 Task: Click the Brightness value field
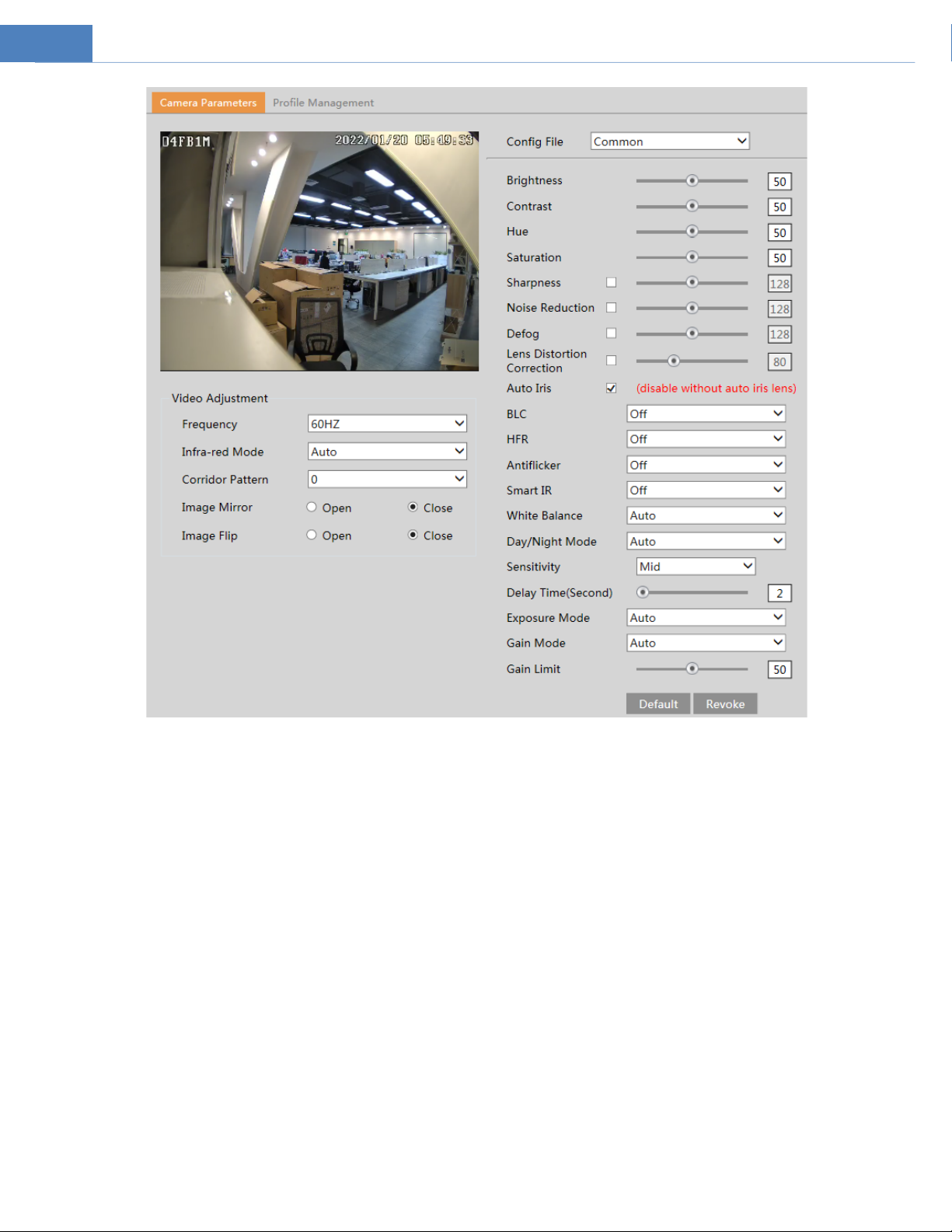(779, 182)
